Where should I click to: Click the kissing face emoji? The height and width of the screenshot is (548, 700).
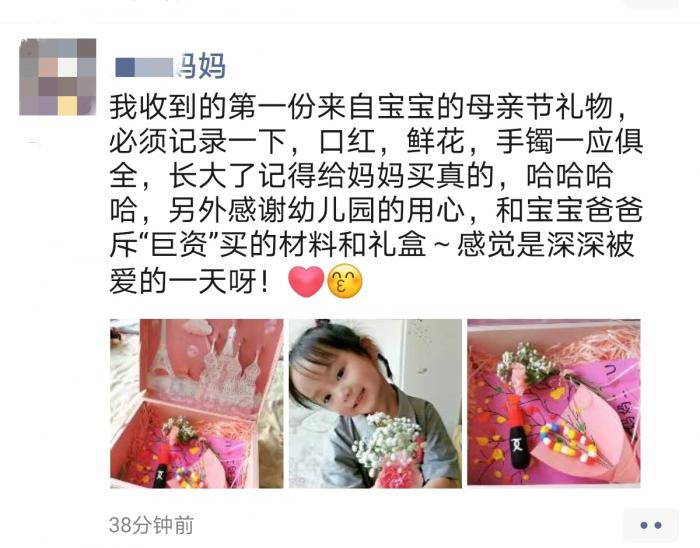tap(345, 282)
